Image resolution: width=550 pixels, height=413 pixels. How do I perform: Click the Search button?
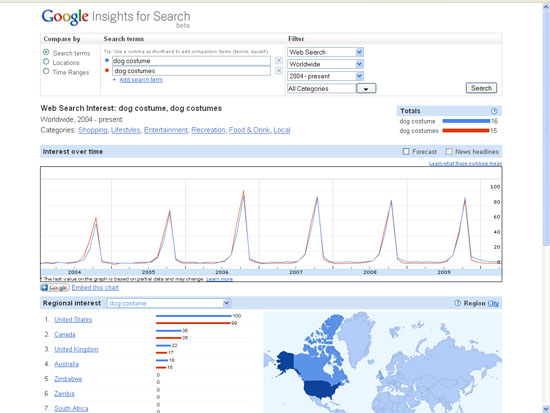click(481, 88)
